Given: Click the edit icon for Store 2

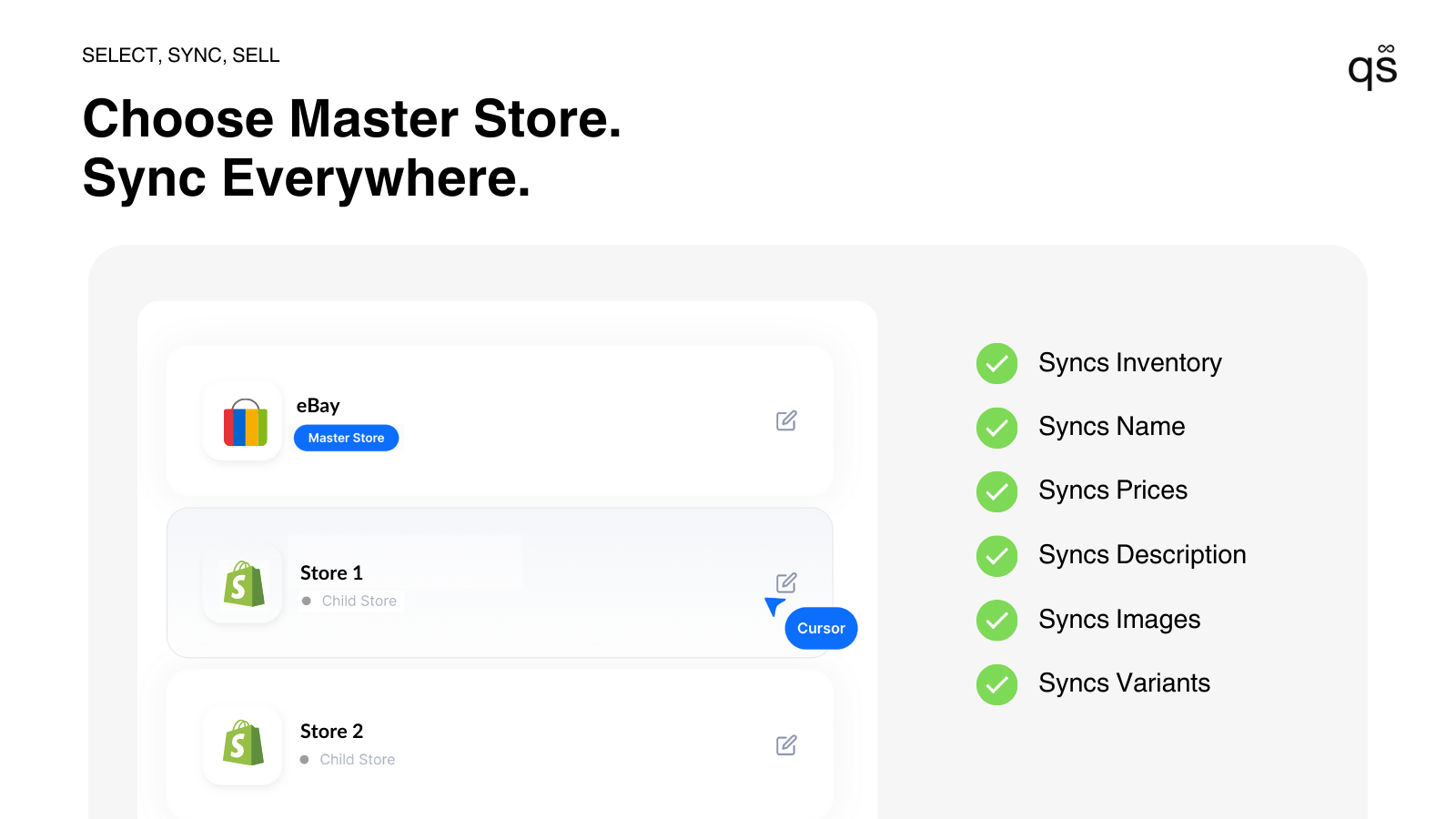Looking at the screenshot, I should [x=785, y=744].
